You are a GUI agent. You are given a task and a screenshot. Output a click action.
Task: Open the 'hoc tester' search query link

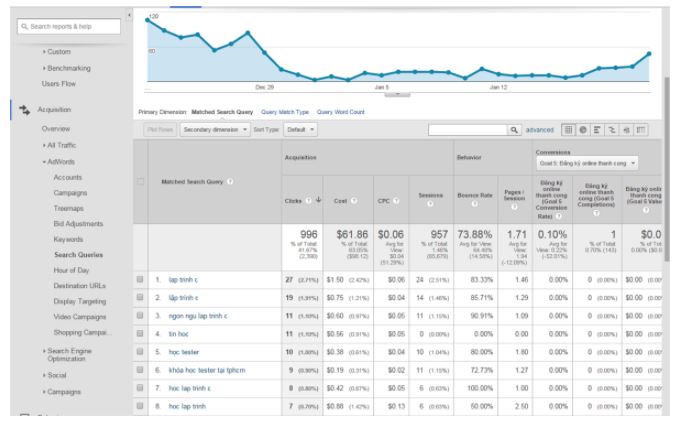184,352
